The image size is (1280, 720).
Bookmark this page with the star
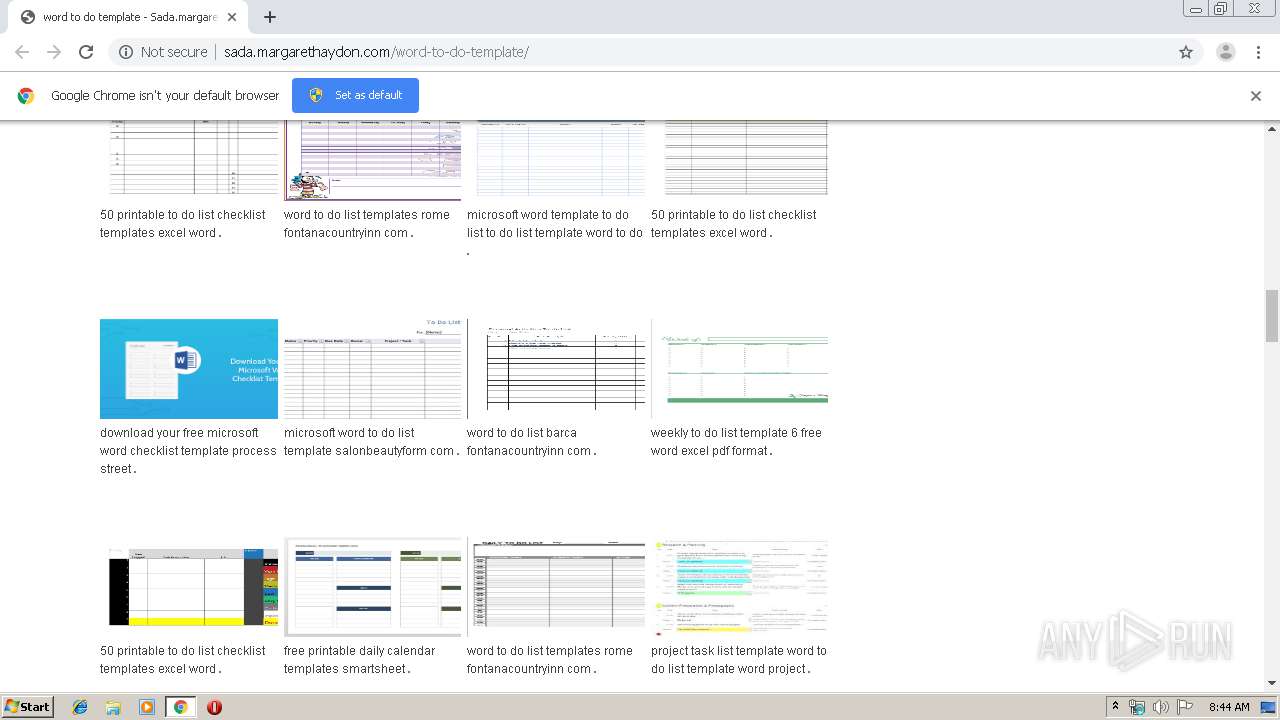[1186, 52]
